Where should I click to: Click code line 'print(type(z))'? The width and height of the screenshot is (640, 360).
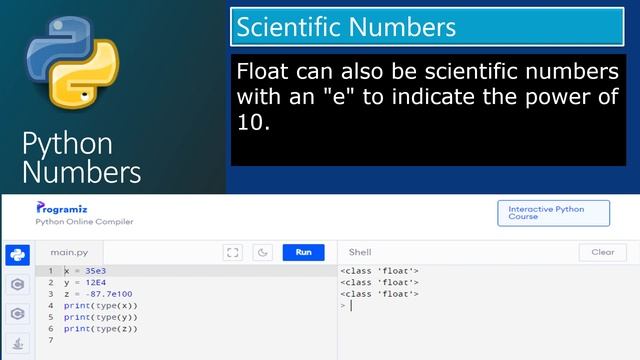(101, 329)
